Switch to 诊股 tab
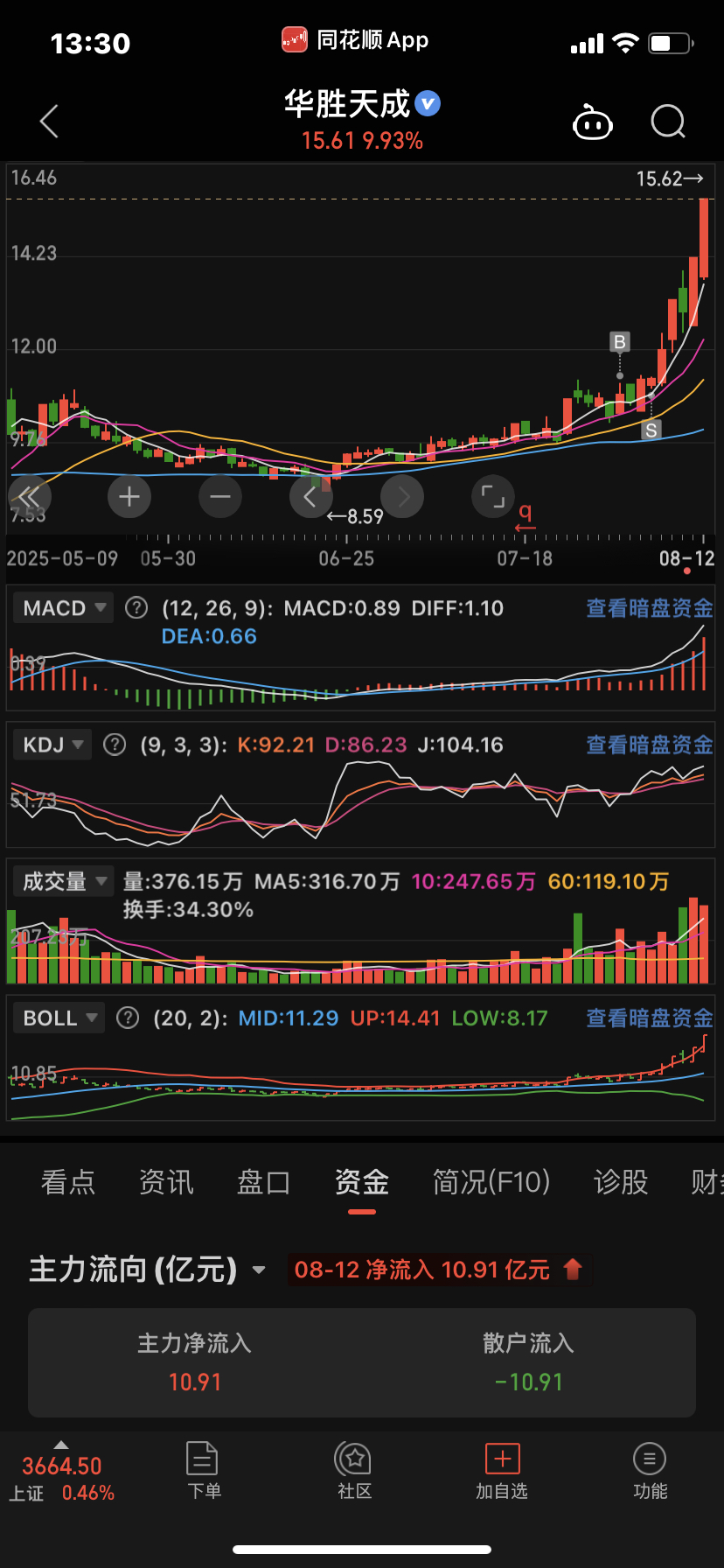The width and height of the screenshot is (724, 1568). 621,1182
